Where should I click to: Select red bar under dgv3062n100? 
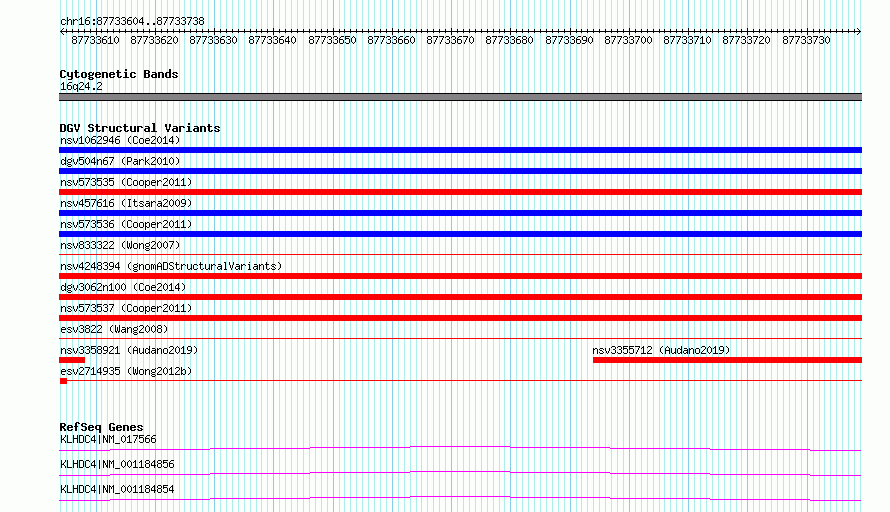(460, 297)
